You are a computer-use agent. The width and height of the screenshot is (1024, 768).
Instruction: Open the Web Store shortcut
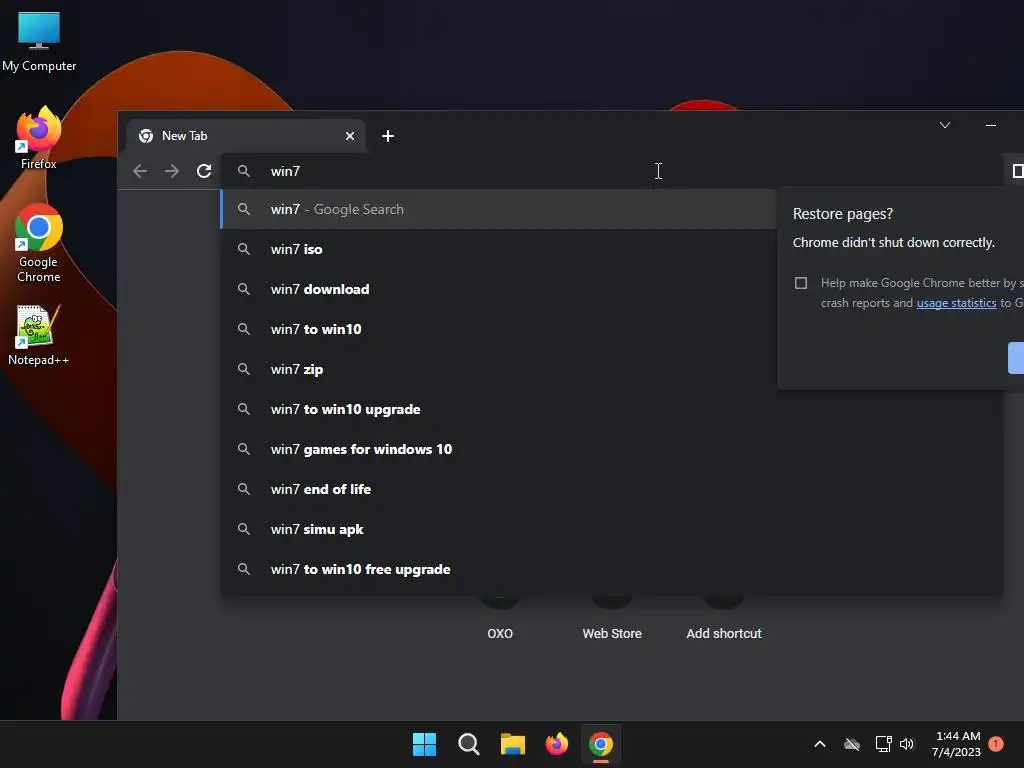[x=612, y=617]
